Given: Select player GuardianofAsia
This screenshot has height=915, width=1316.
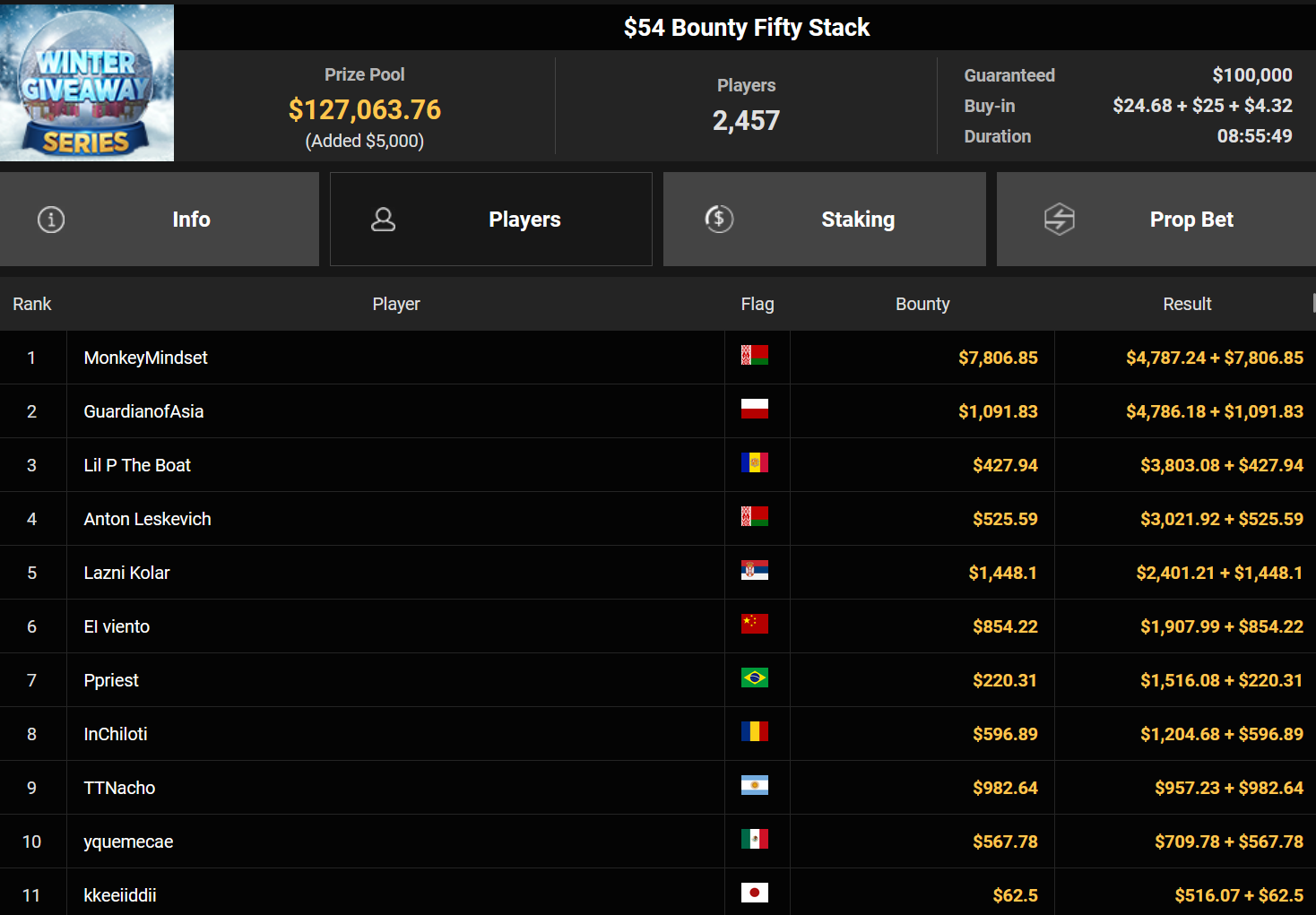Looking at the screenshot, I should point(143,411).
